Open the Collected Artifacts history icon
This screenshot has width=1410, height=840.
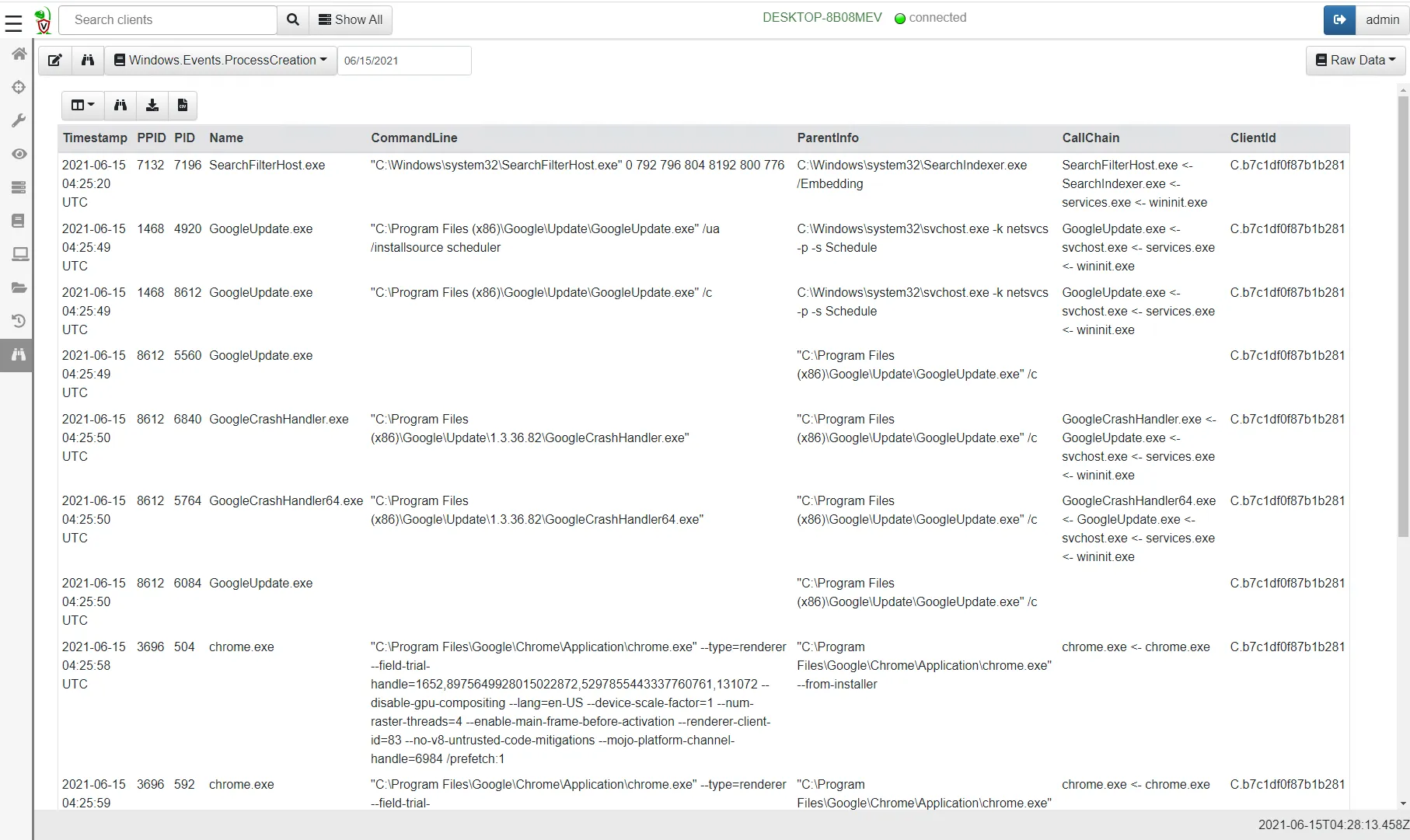[19, 321]
